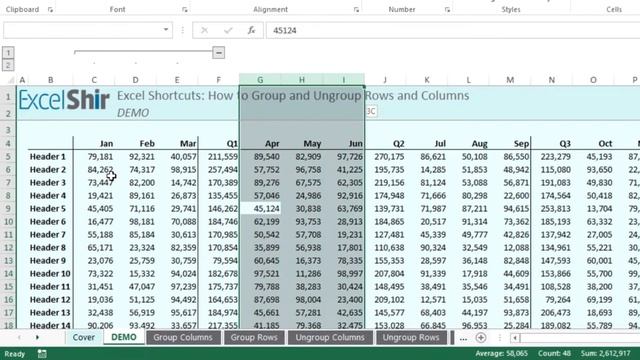Image resolution: width=640 pixels, height=360 pixels.
Task: Select column H header
Action: pyautogui.click(x=302, y=80)
